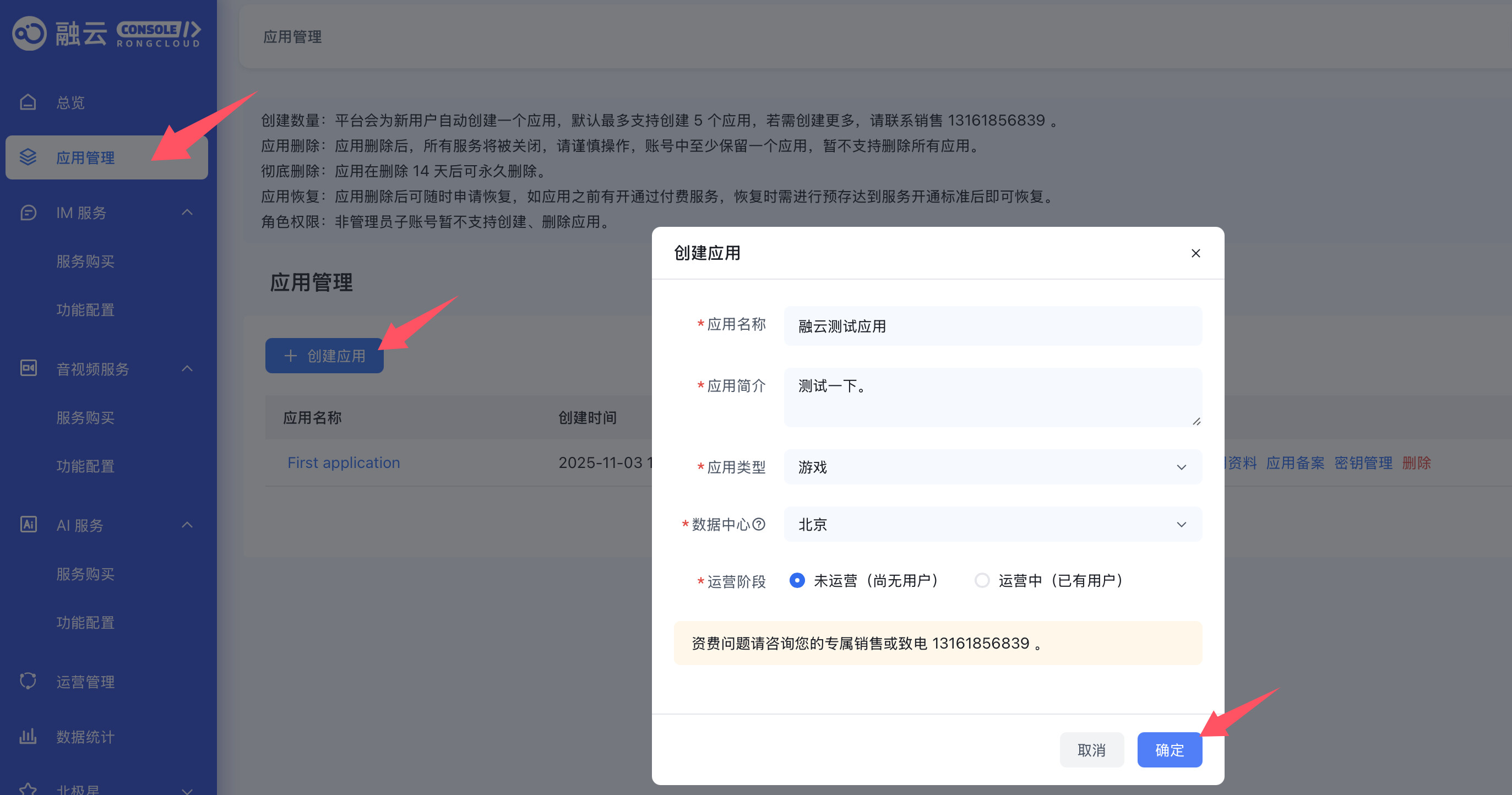The image size is (1512, 795).
Task: Click the RongCloud logo icon
Action: pos(29,34)
